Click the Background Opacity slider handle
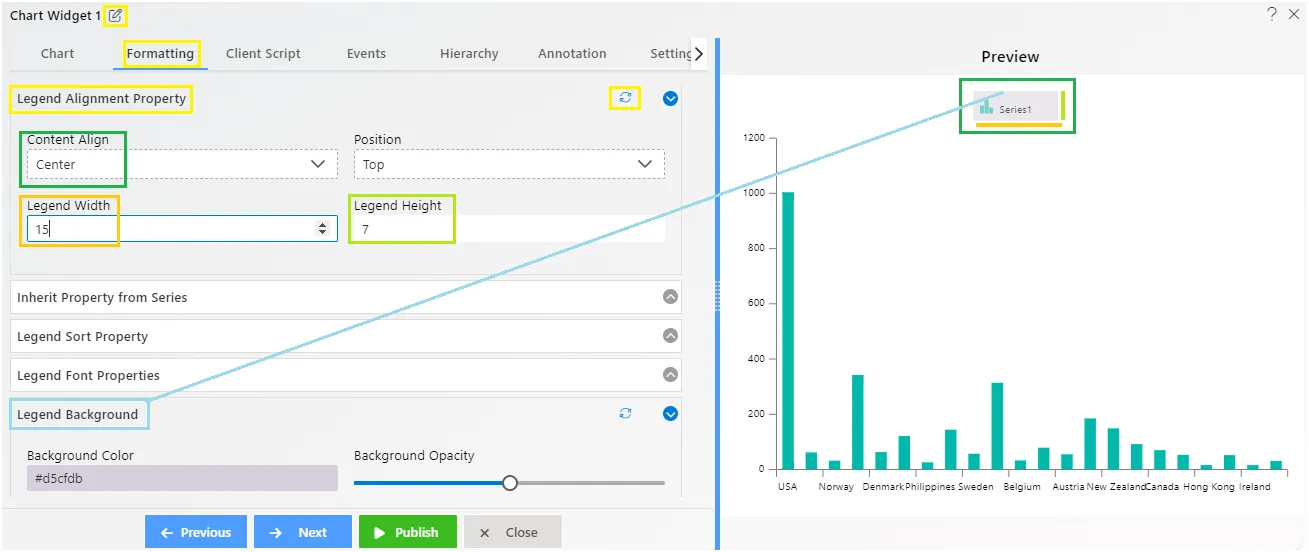 pyautogui.click(x=510, y=483)
